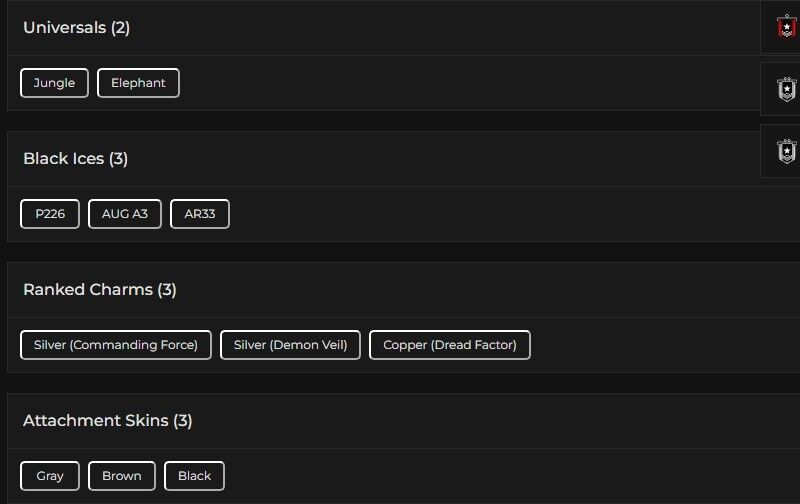Select the Silver (Commanding Force) charm tag
The width and height of the screenshot is (800, 504).
pyautogui.click(x=116, y=345)
